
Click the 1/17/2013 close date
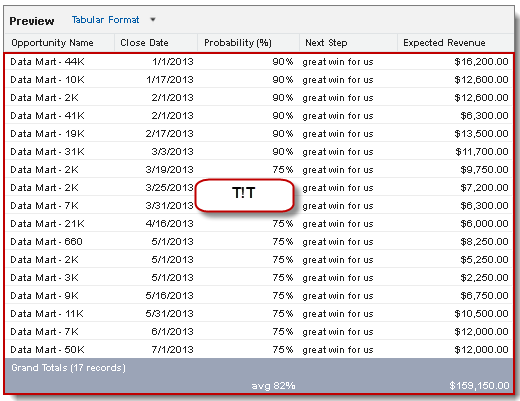[170, 80]
